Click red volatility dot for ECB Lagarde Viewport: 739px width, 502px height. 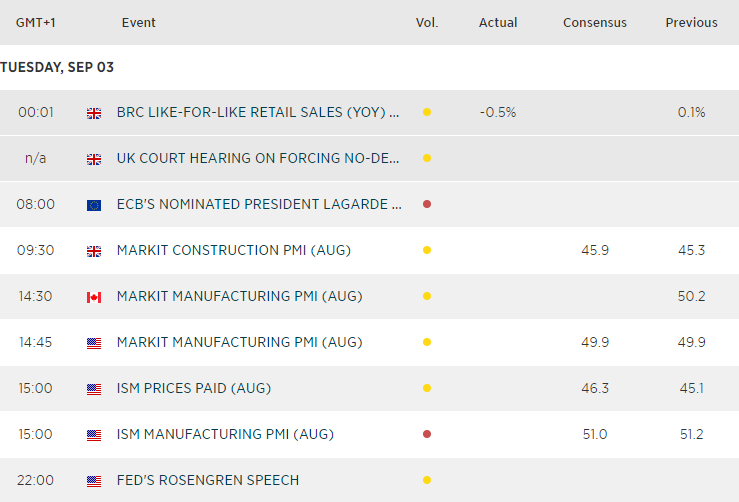pos(427,205)
